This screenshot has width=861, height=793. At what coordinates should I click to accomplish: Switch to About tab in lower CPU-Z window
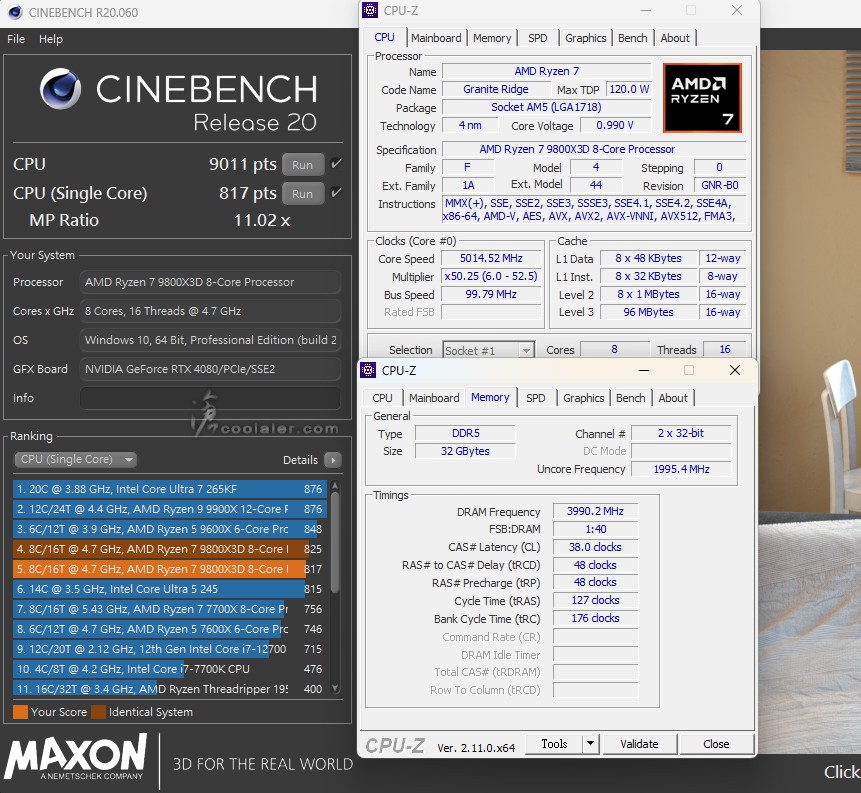[673, 398]
